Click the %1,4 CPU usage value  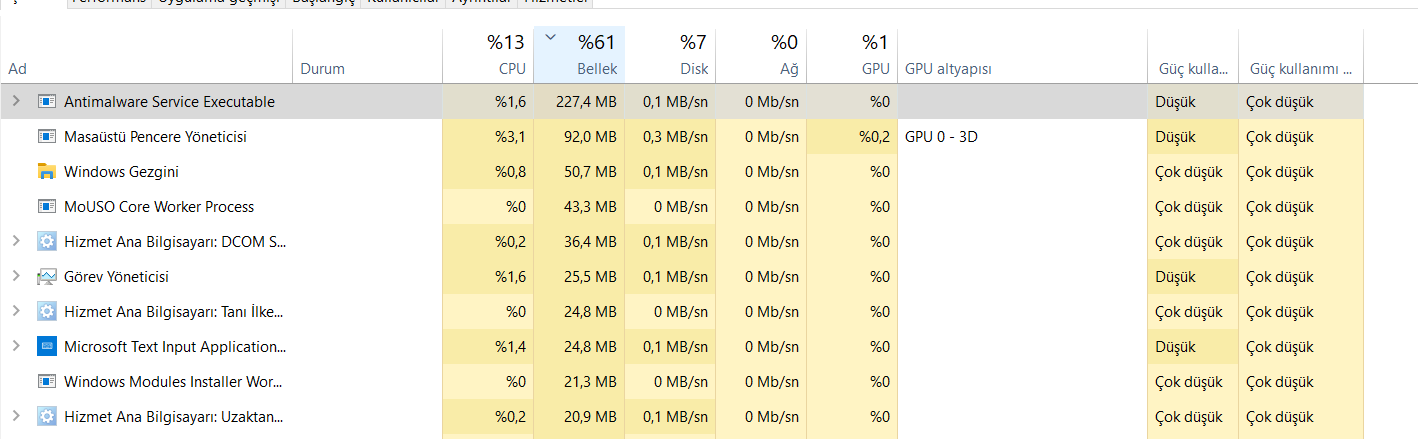510,347
